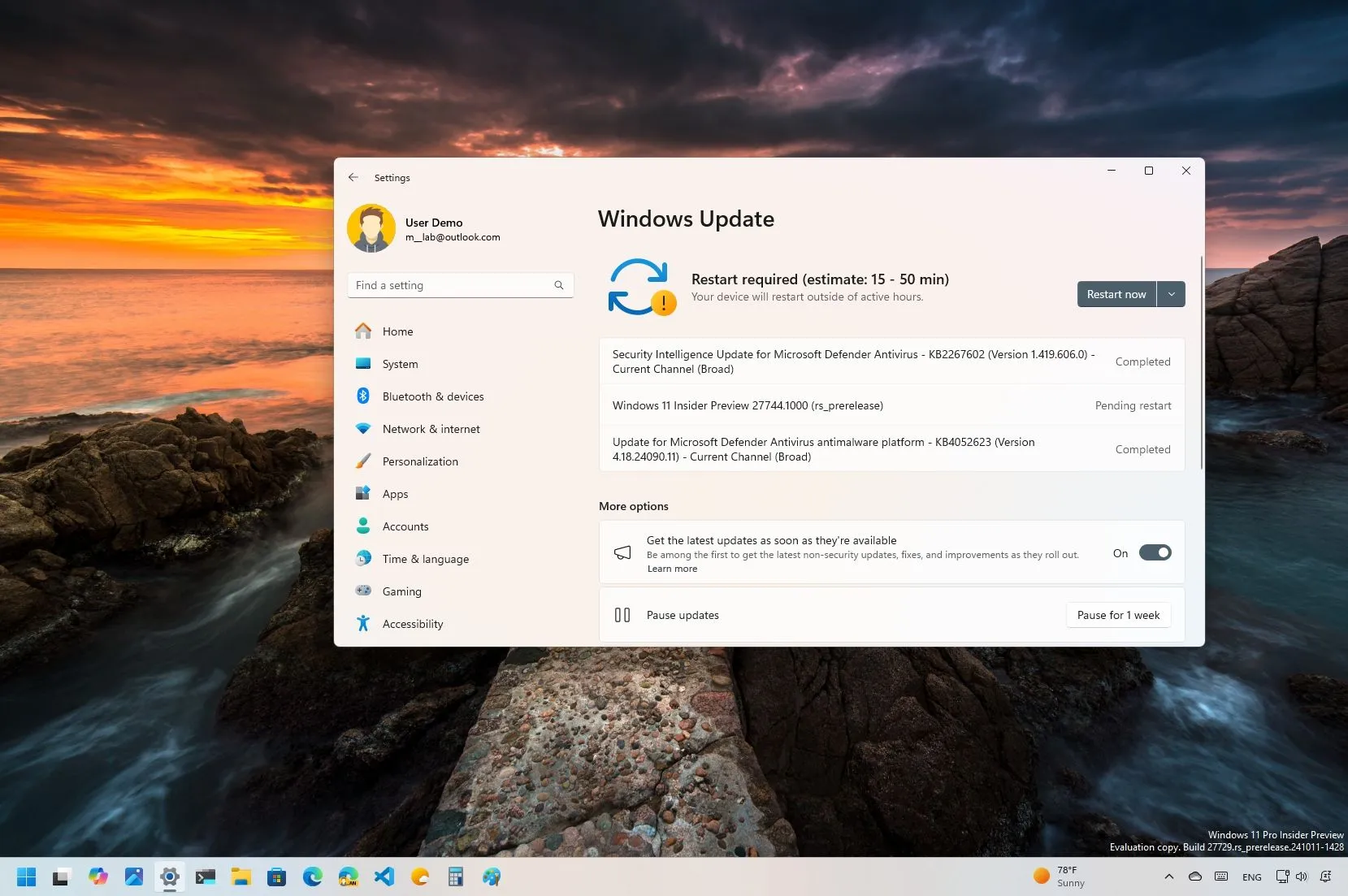This screenshot has width=1348, height=896.
Task: Go back with the Settings back arrow
Action: tap(353, 177)
